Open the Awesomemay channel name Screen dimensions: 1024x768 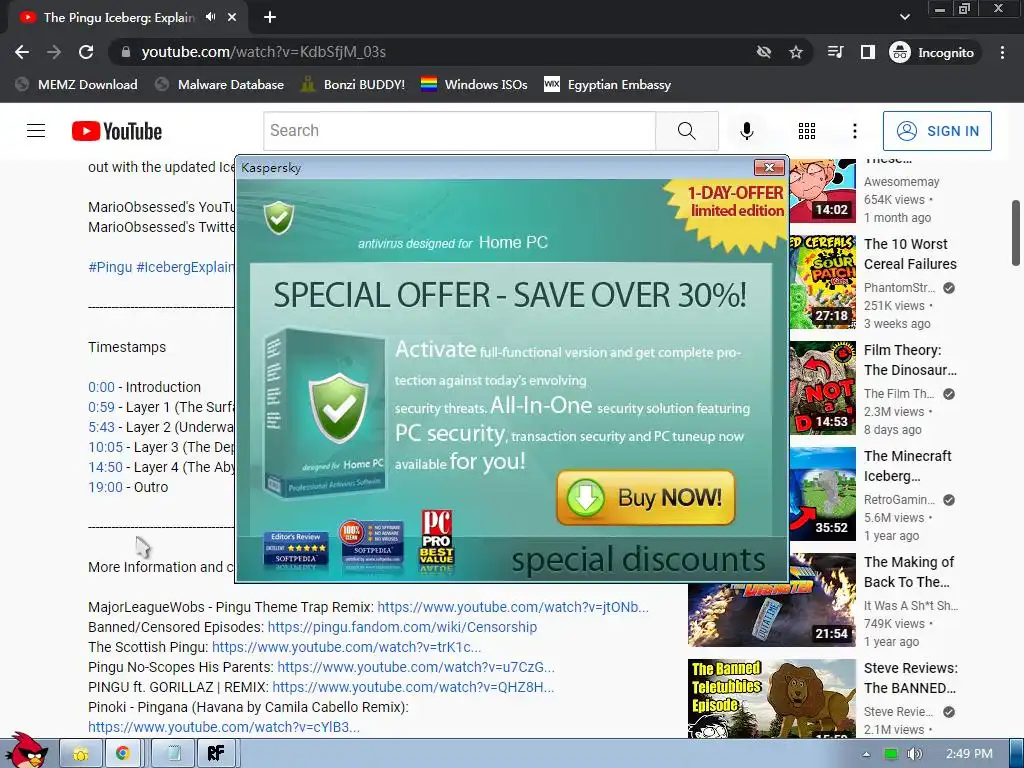tap(901, 182)
